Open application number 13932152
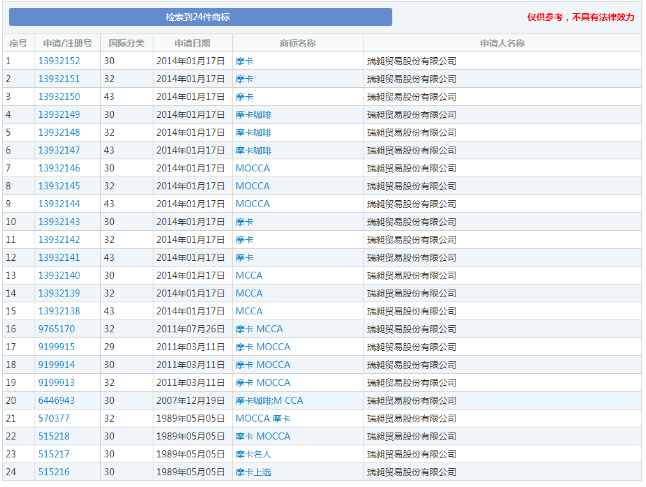This screenshot has height=487, width=646. (59, 61)
